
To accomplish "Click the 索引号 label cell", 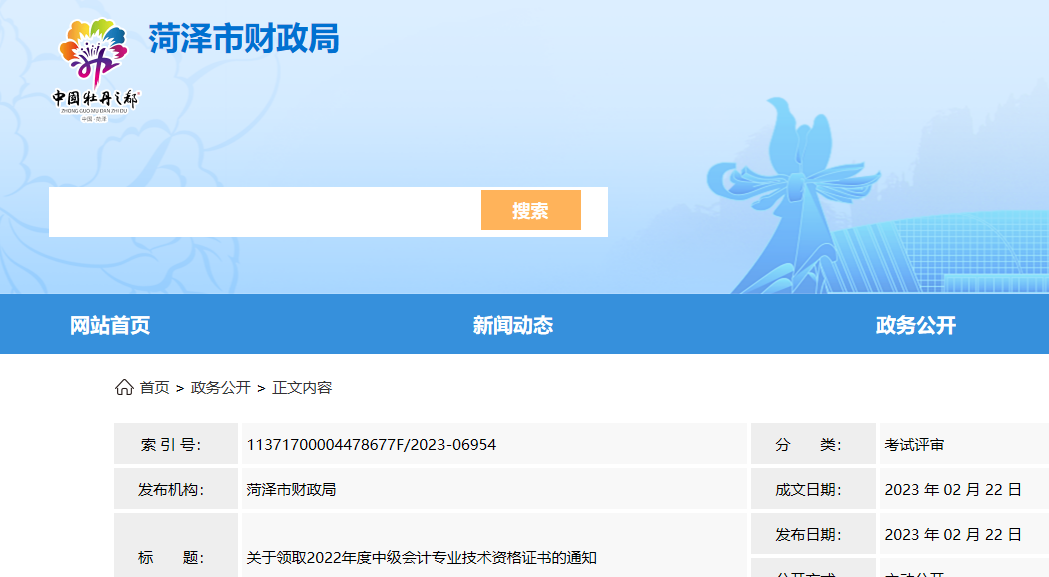I will [176, 444].
